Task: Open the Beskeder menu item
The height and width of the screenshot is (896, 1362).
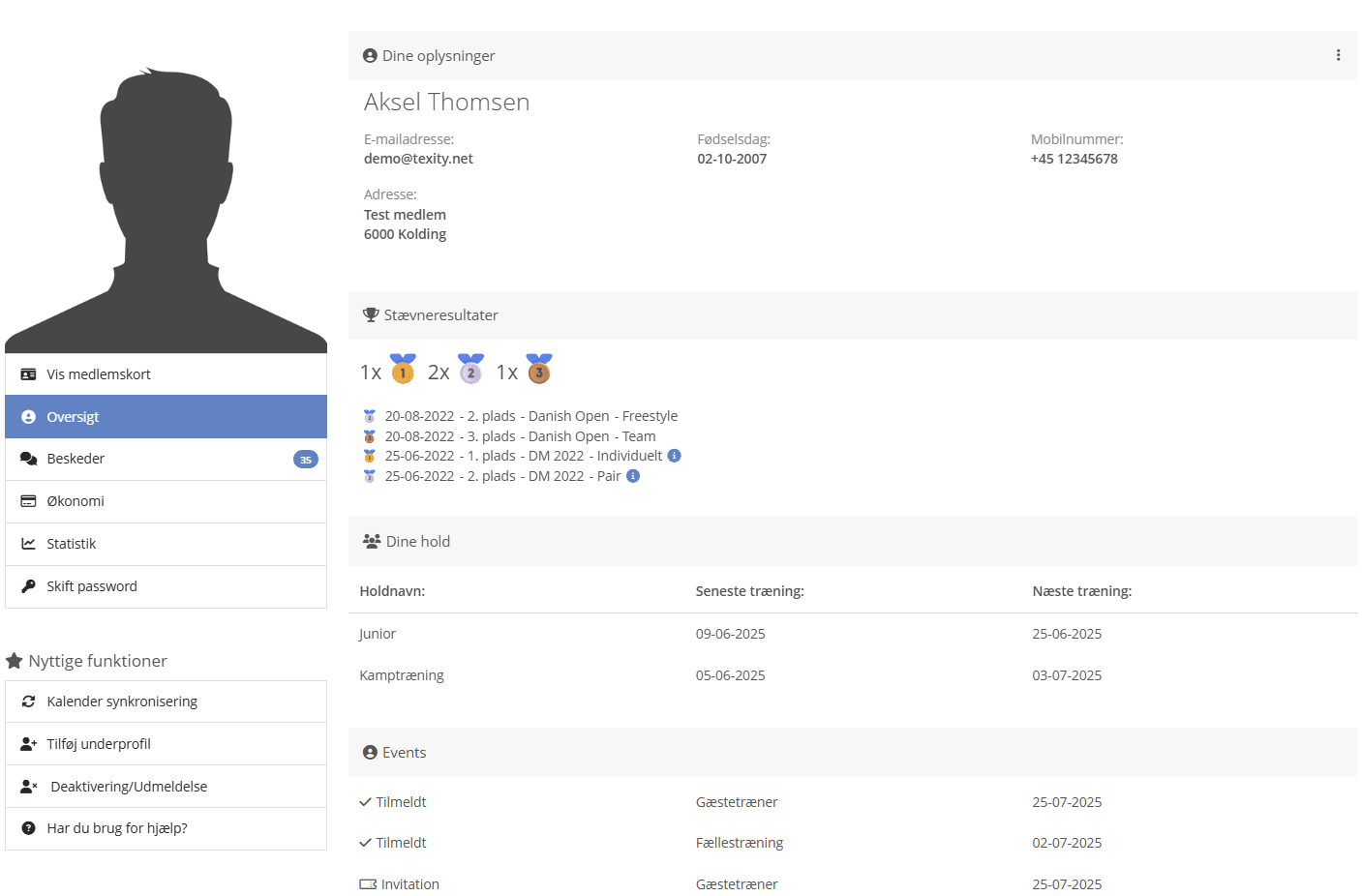Action: pyautogui.click(x=166, y=459)
